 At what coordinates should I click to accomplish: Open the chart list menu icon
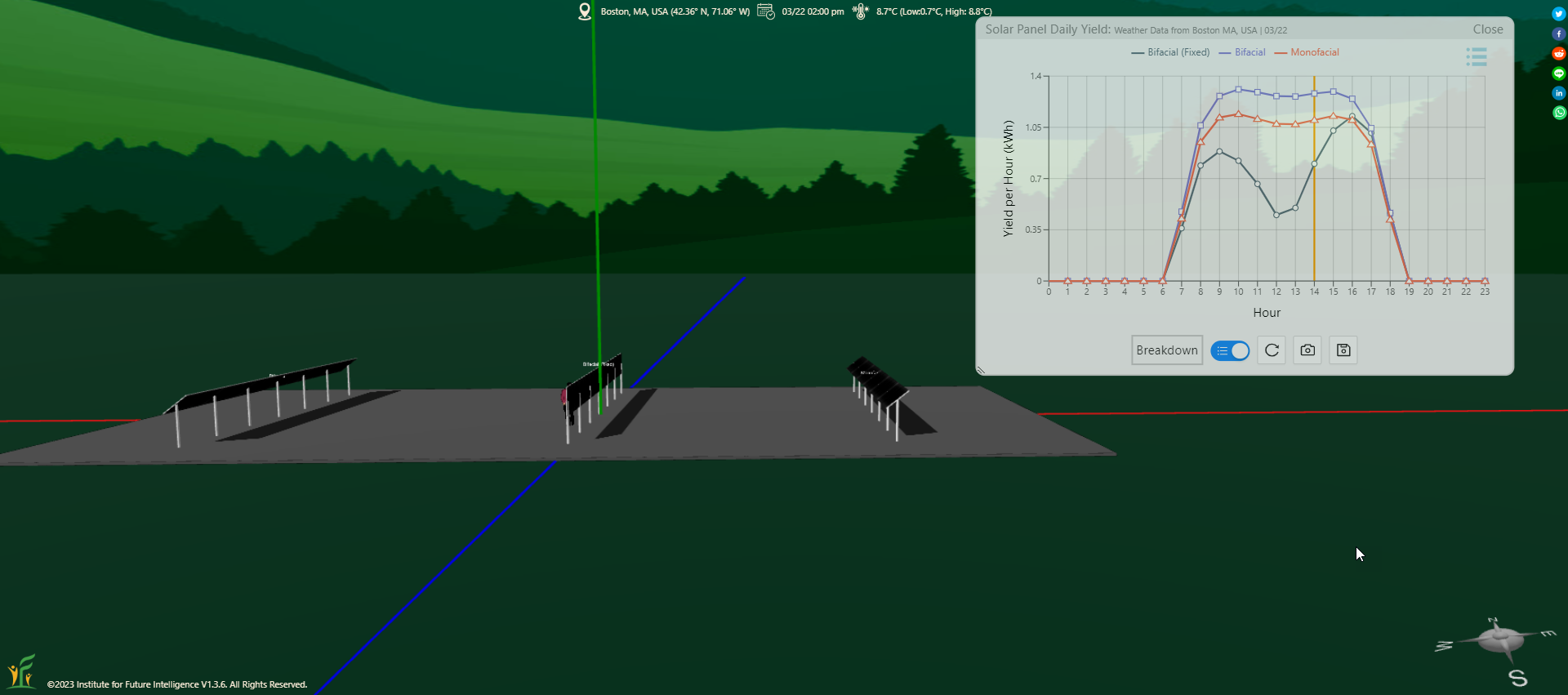1476,56
